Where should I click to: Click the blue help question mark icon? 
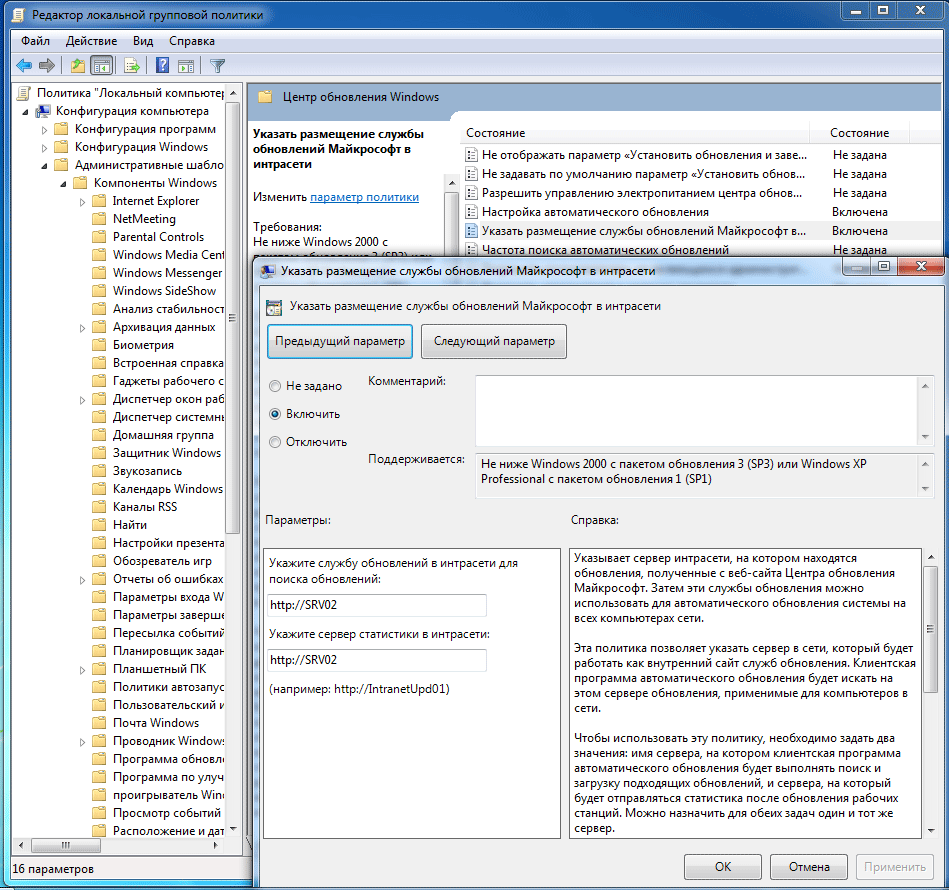(x=162, y=66)
